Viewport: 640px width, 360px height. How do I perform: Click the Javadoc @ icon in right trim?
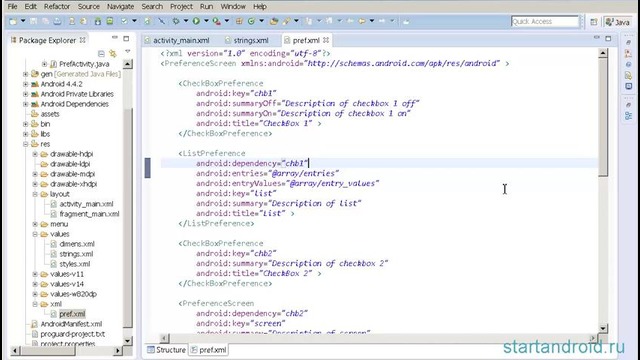(628, 64)
